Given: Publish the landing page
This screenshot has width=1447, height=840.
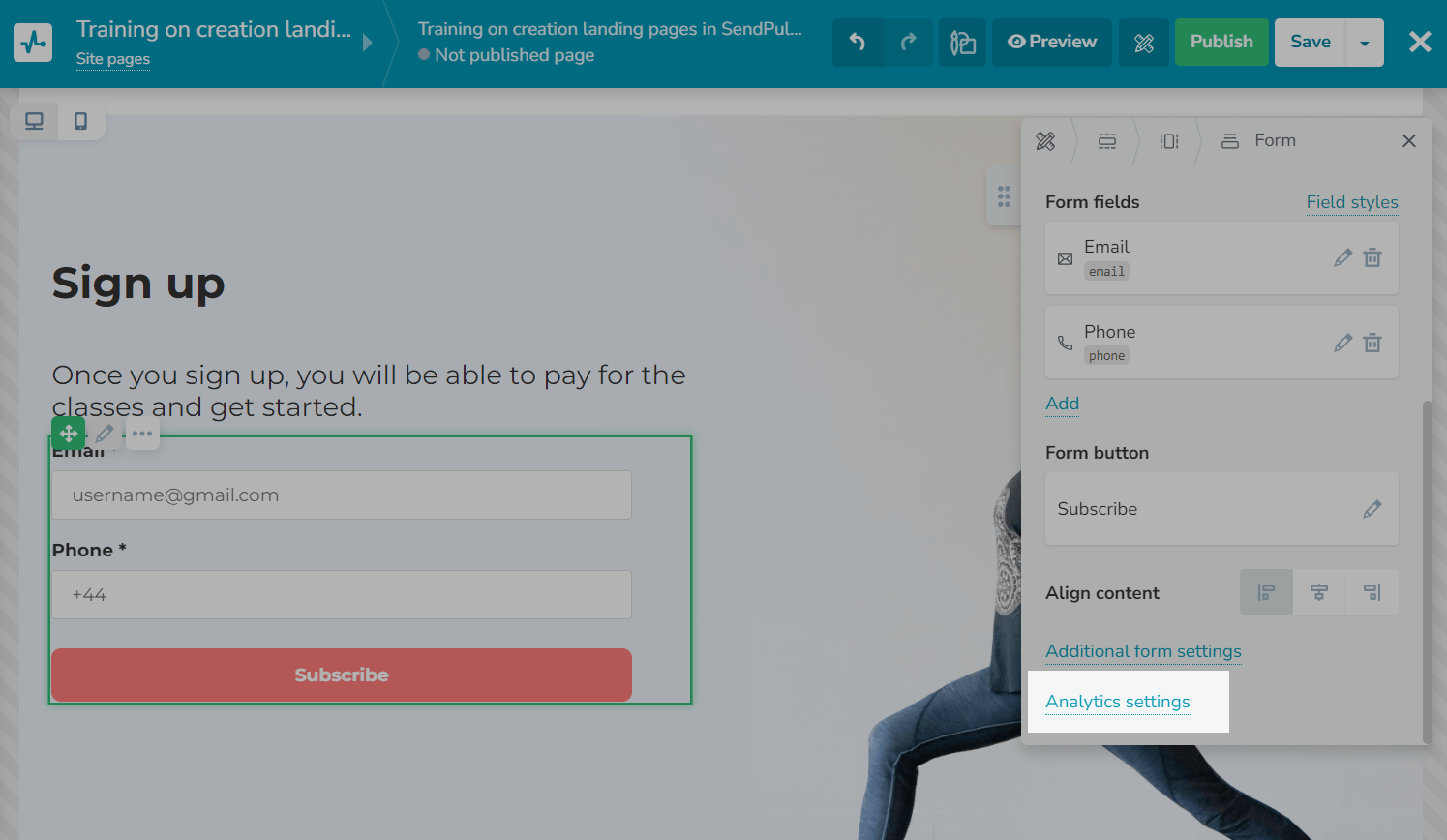Looking at the screenshot, I should tap(1221, 43).
